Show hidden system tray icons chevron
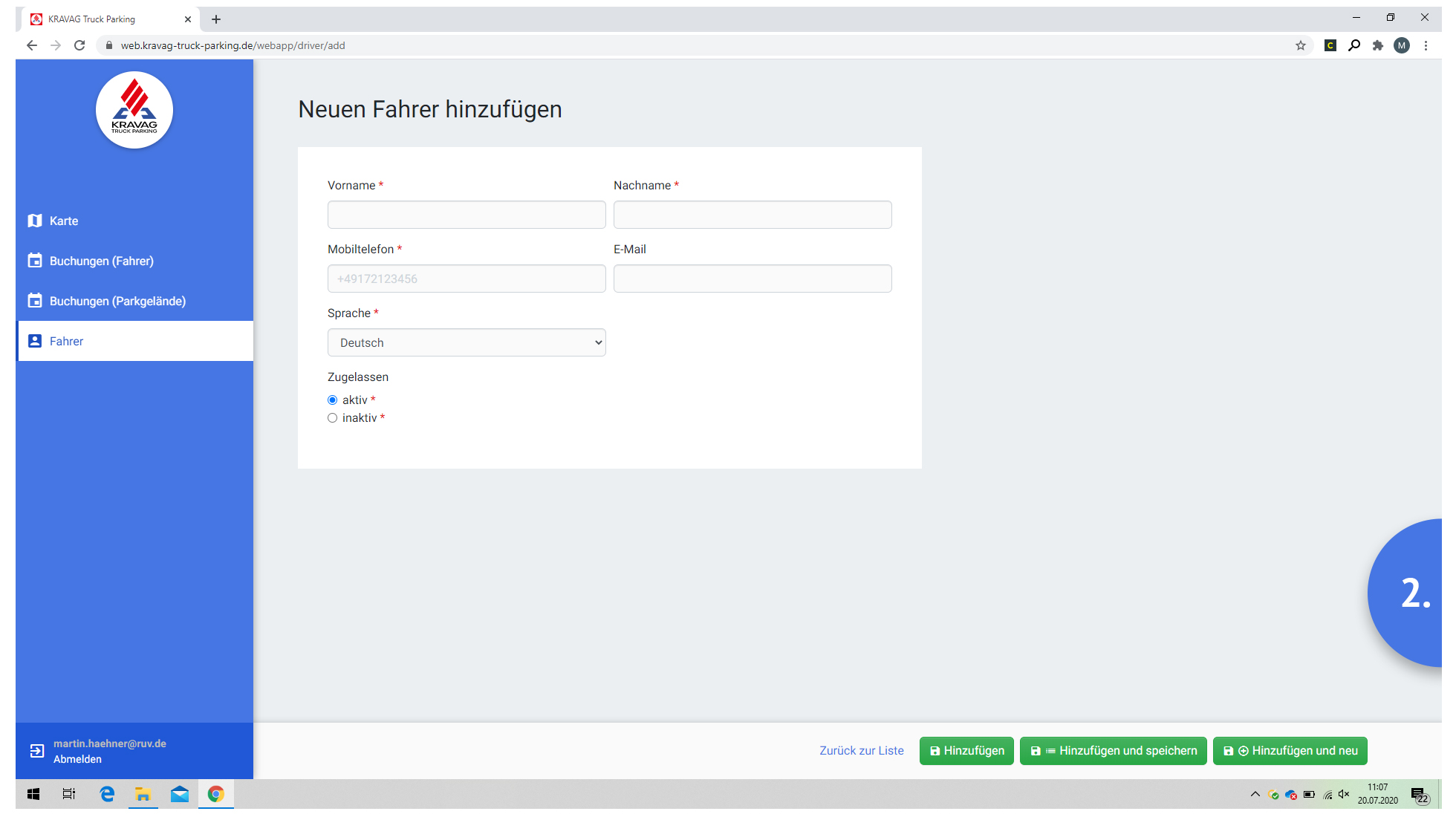Image resolution: width=1456 pixels, height=817 pixels. click(1255, 794)
